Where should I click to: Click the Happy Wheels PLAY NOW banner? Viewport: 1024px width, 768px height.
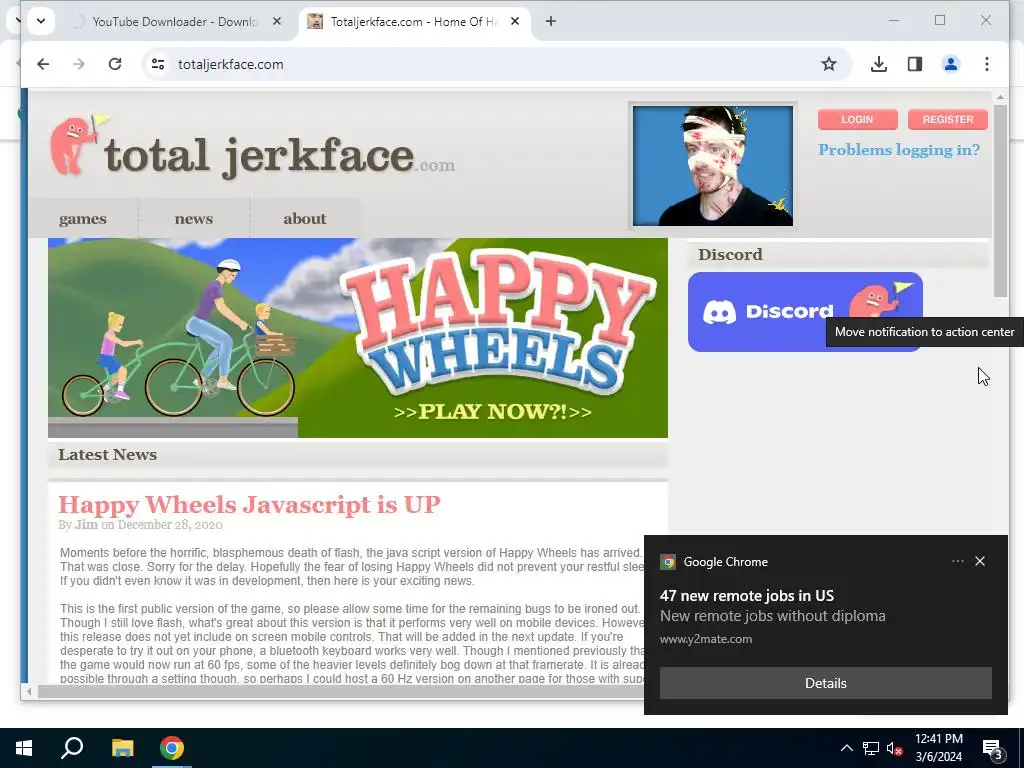click(358, 338)
